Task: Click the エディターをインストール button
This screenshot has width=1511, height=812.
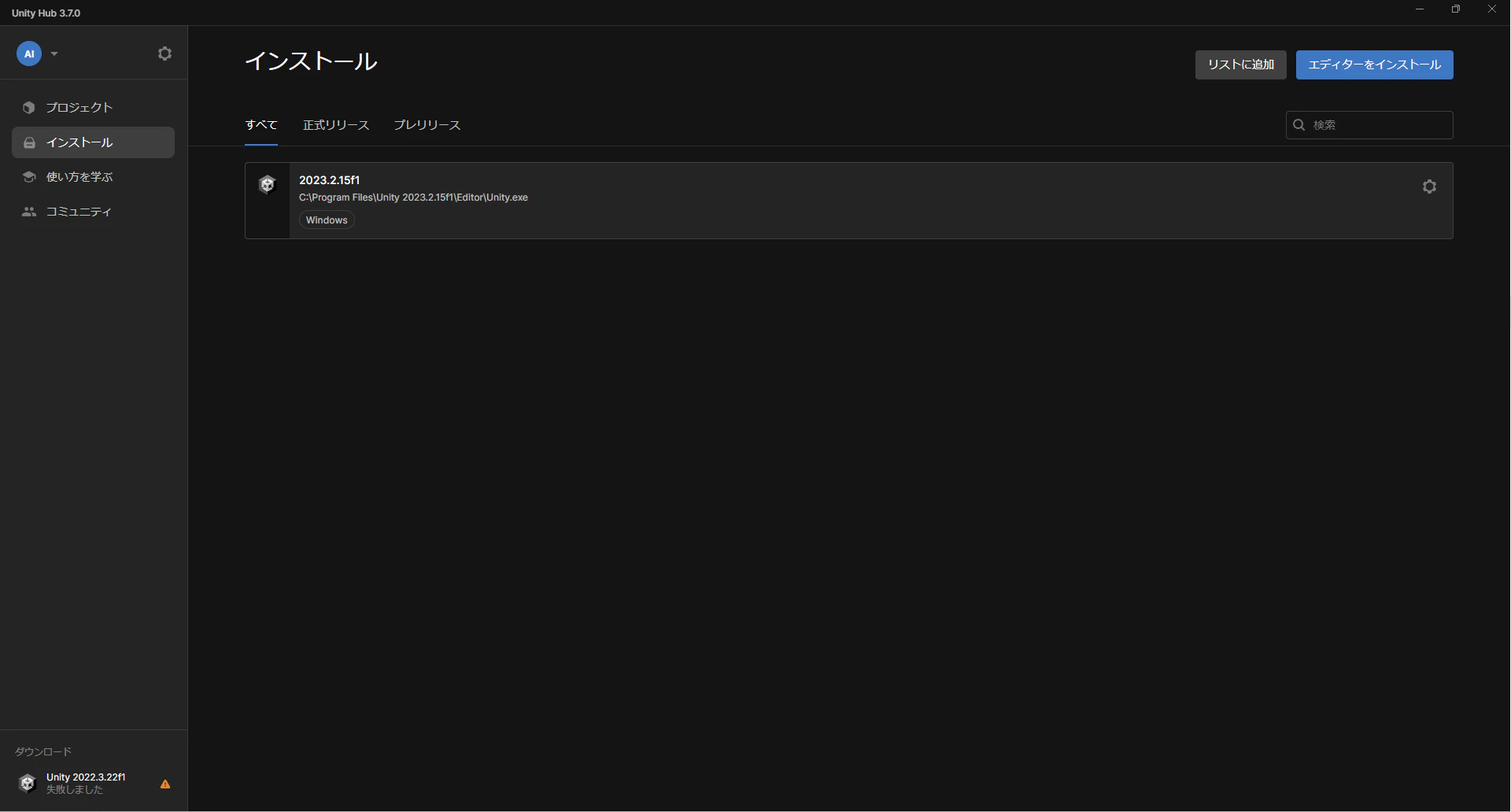Action: pyautogui.click(x=1375, y=65)
